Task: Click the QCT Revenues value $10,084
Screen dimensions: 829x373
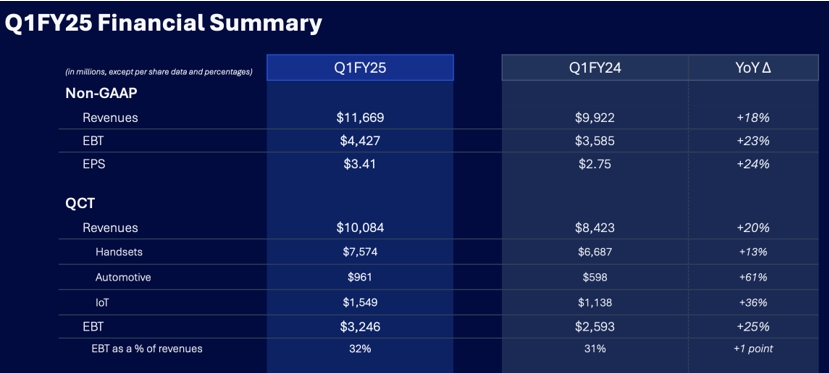Action: point(360,228)
